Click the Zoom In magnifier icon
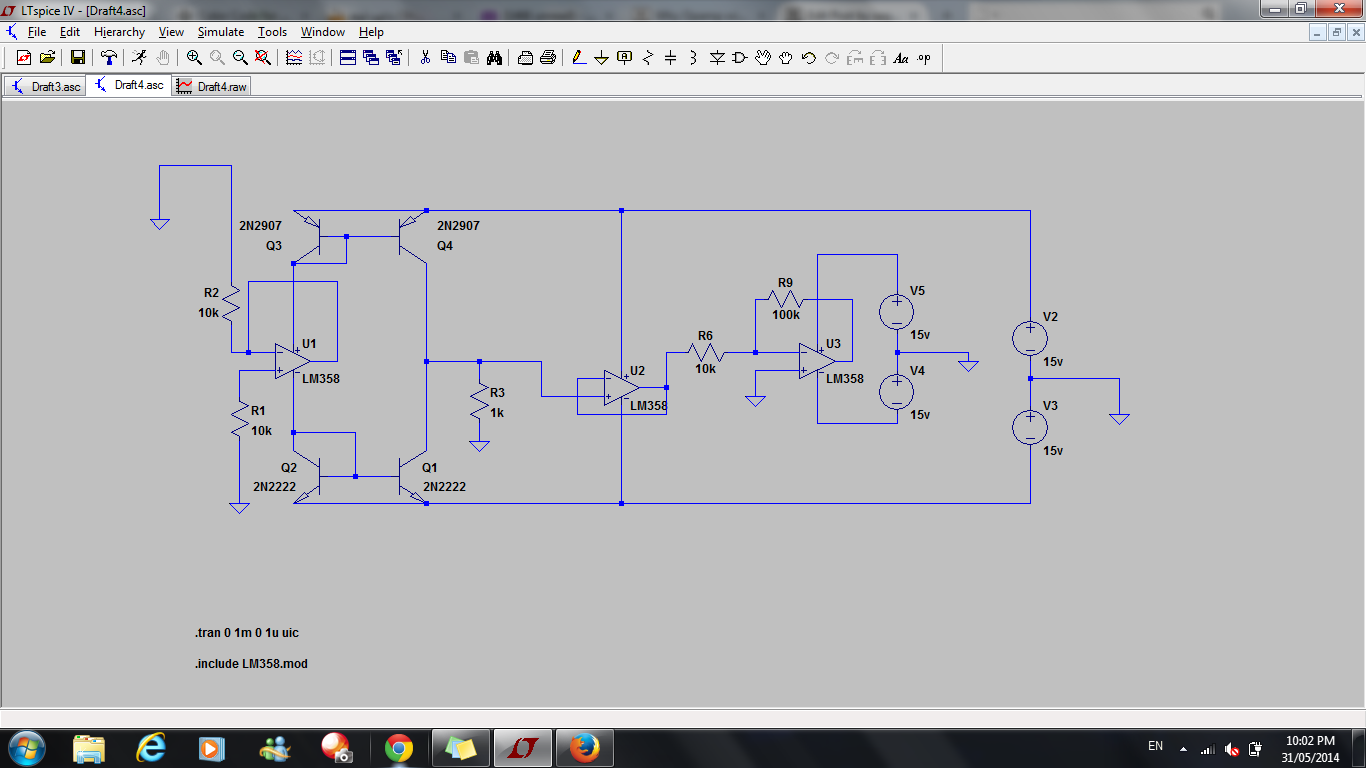1366x768 pixels. coord(194,58)
